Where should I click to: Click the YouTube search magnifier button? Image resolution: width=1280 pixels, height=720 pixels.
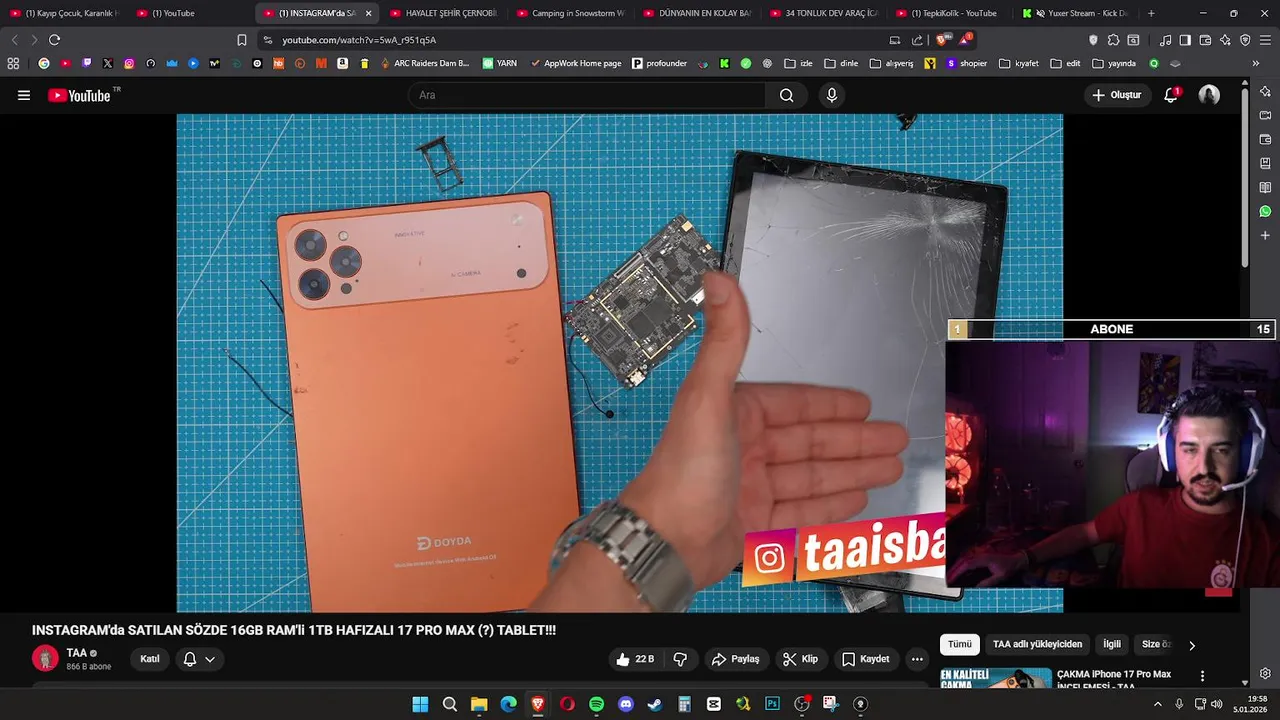coord(786,95)
